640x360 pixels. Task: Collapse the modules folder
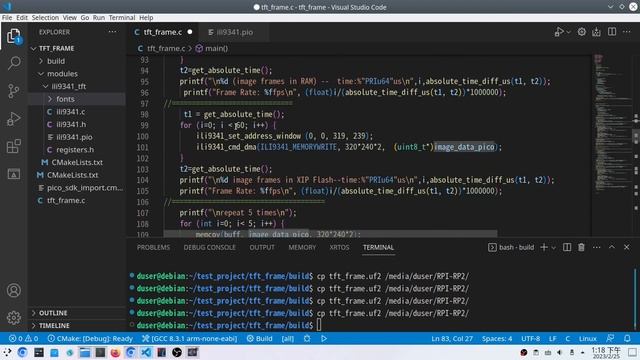(77, 73)
